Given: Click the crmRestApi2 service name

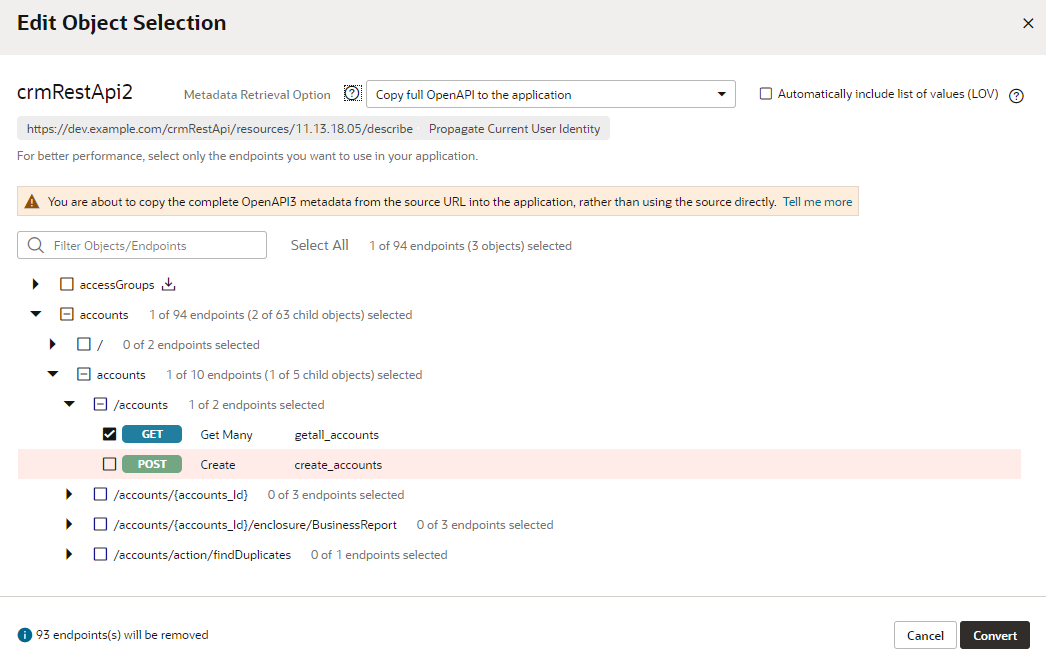Looking at the screenshot, I should click(75, 91).
